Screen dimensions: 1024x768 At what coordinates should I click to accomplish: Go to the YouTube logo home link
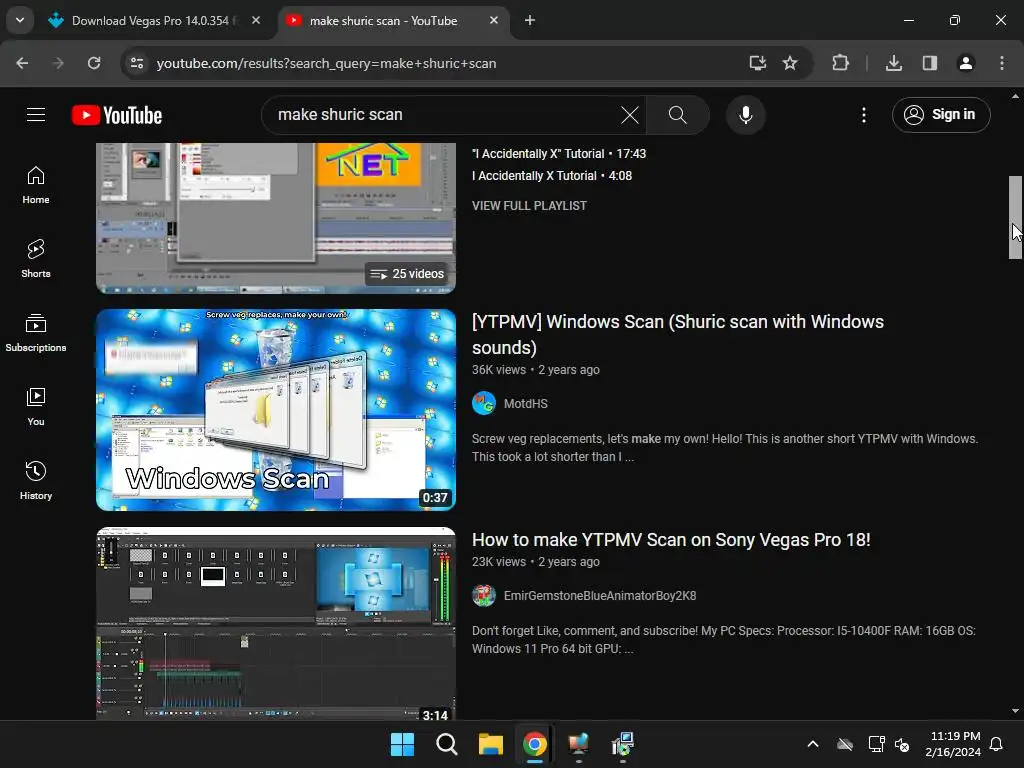click(117, 115)
